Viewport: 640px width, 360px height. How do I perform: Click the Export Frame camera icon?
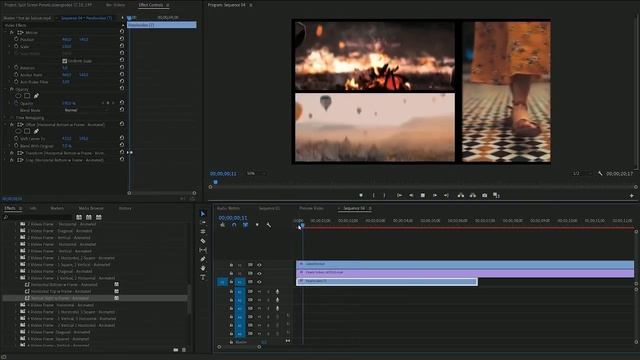pos(484,196)
